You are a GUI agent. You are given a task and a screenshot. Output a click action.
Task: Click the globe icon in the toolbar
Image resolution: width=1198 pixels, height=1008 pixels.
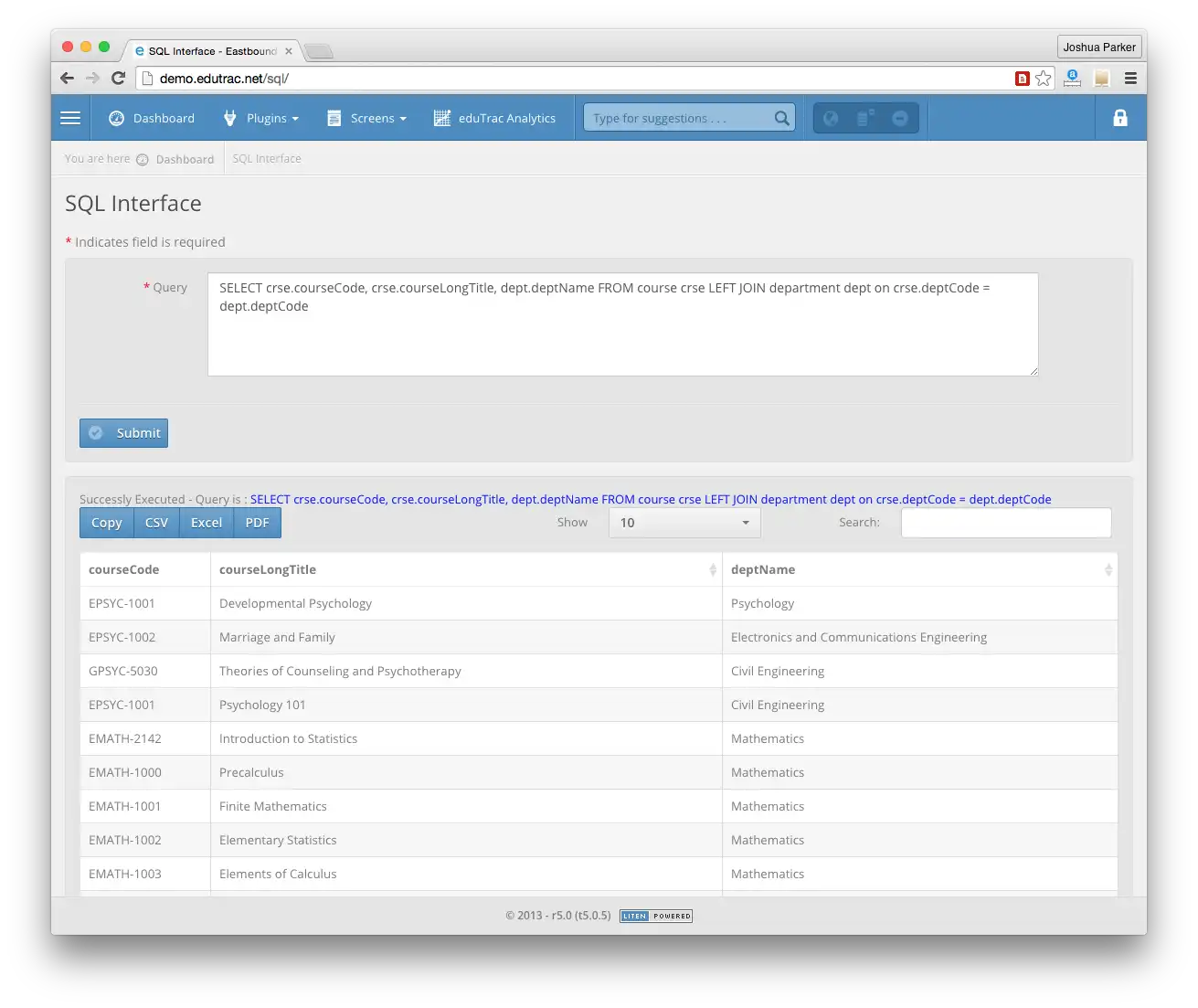point(831,117)
